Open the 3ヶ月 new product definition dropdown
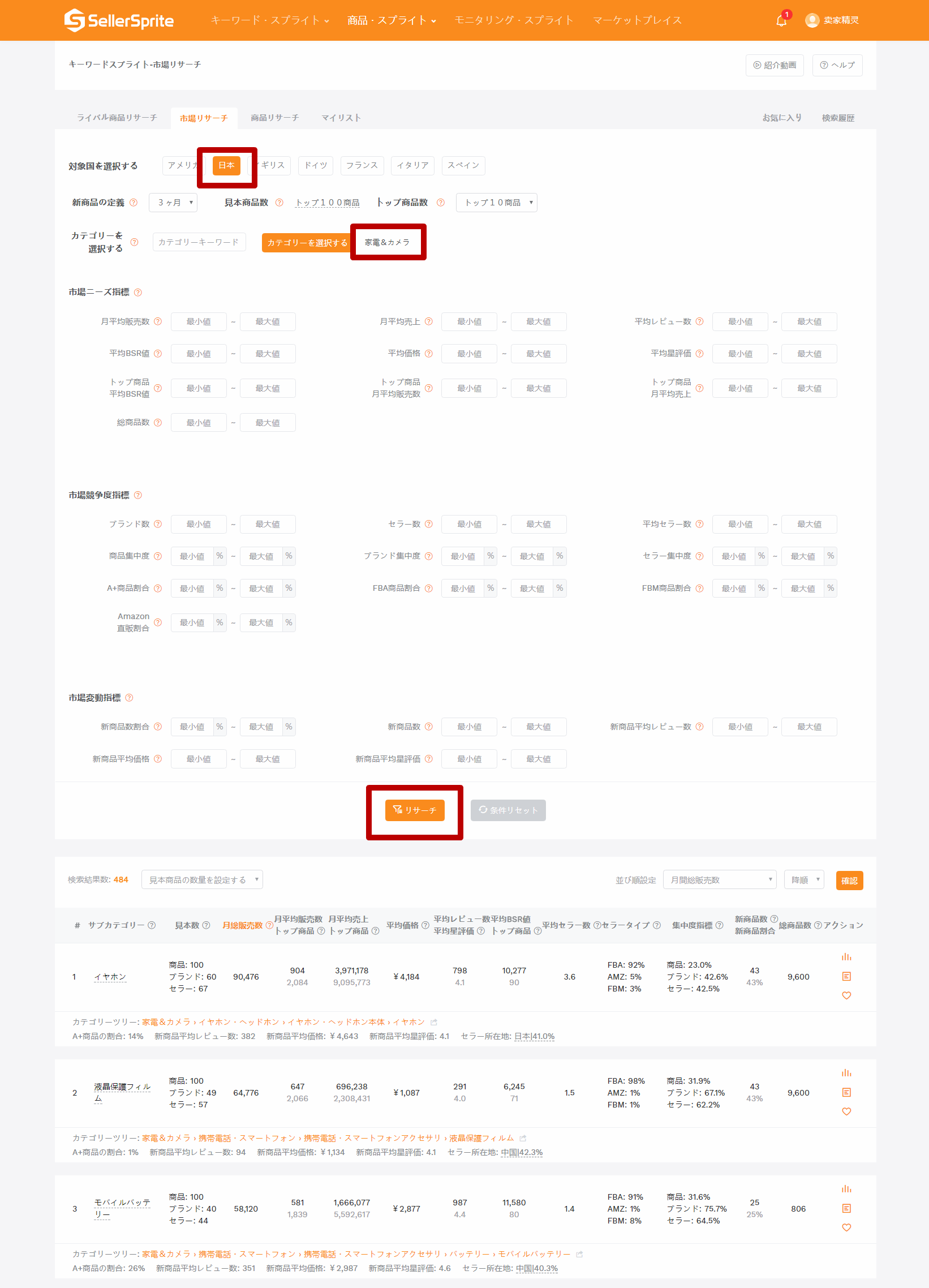Image resolution: width=929 pixels, height=1288 pixels. (x=173, y=203)
